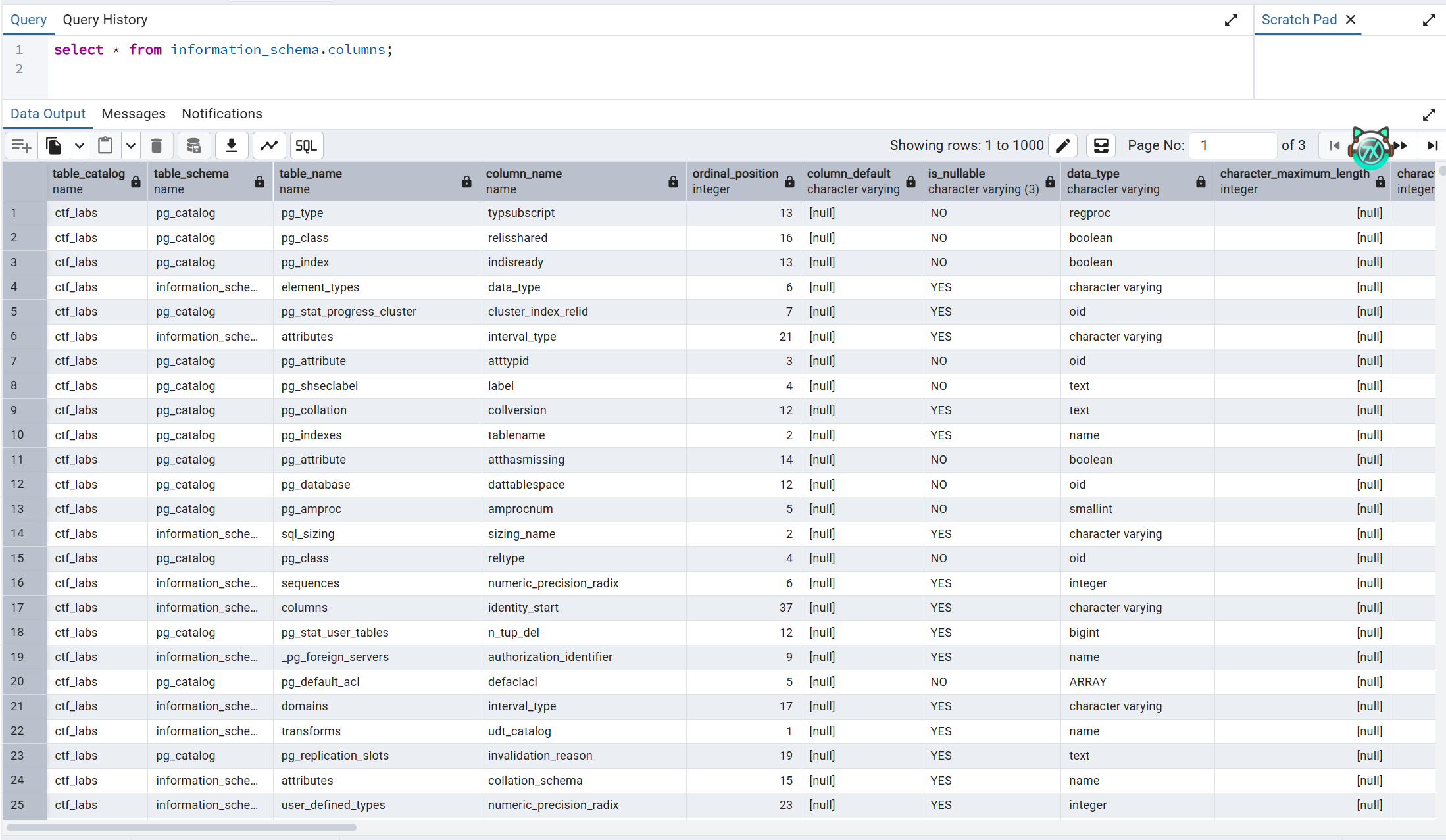This screenshot has height=840, width=1446.
Task: Expand the Query editor panel
Action: tap(1231, 20)
